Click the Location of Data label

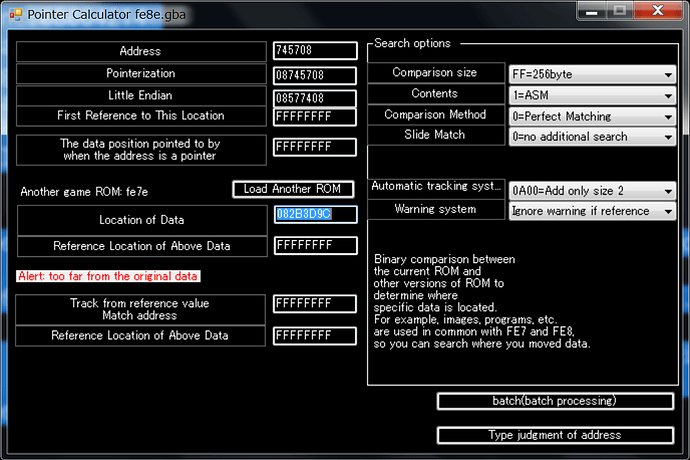[x=142, y=220]
